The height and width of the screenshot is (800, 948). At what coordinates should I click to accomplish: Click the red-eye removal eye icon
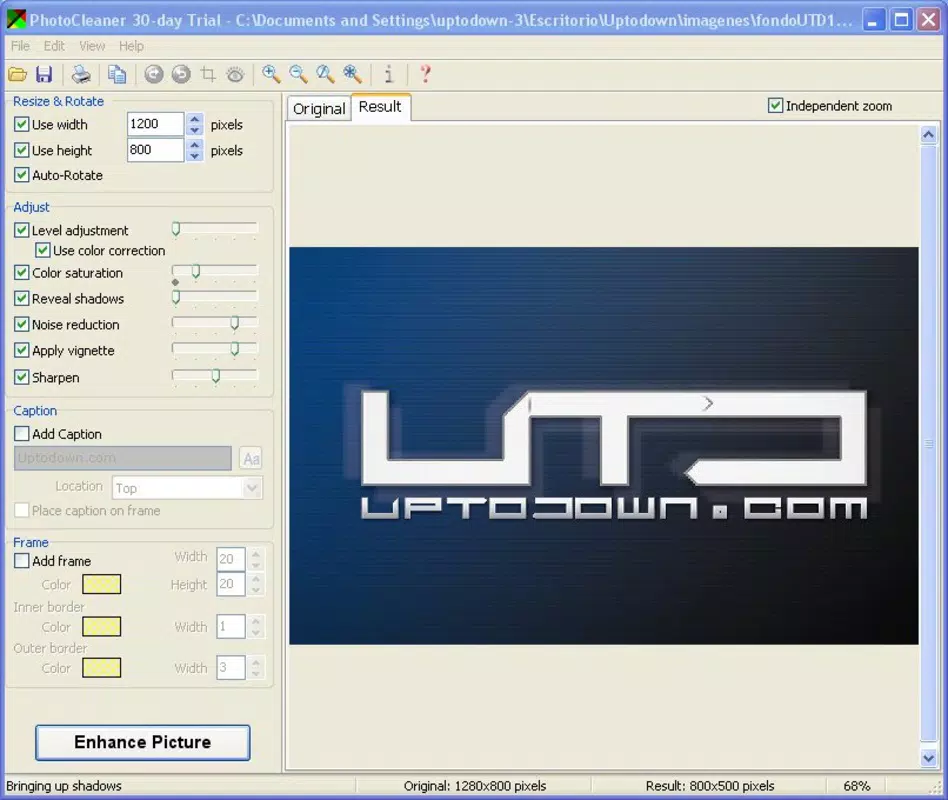235,74
